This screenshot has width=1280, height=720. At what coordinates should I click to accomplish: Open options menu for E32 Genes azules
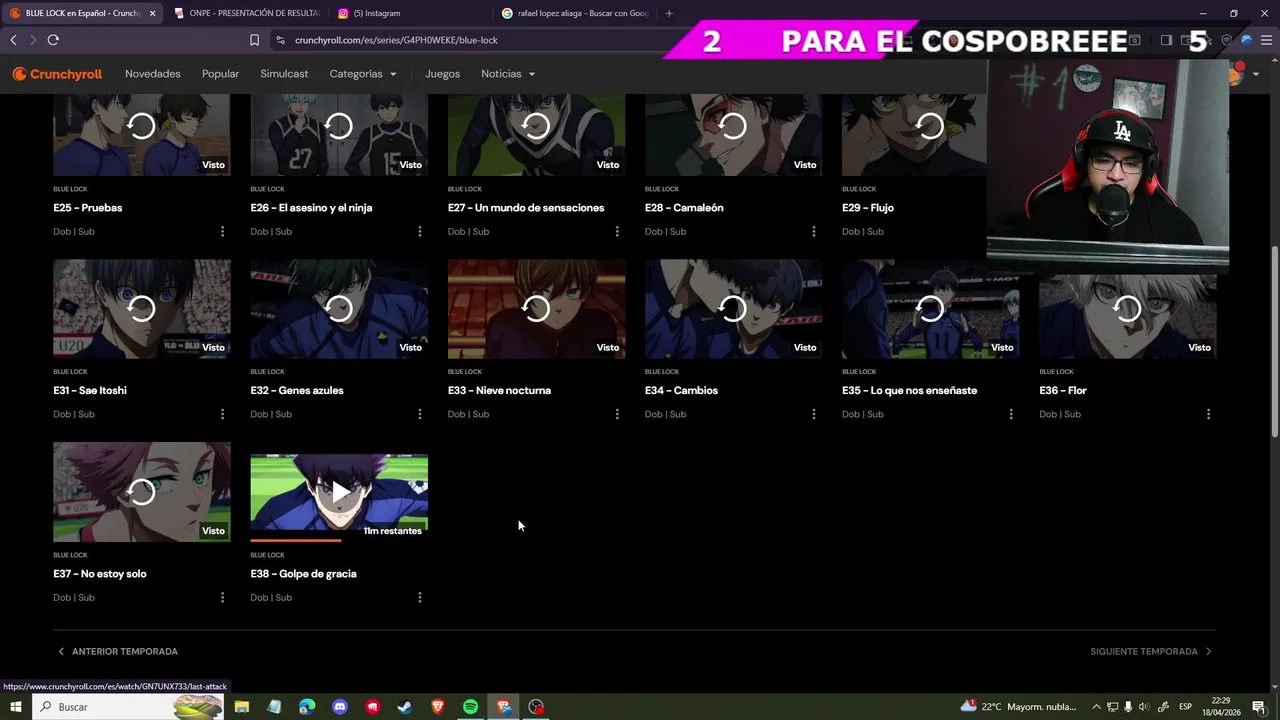(419, 414)
